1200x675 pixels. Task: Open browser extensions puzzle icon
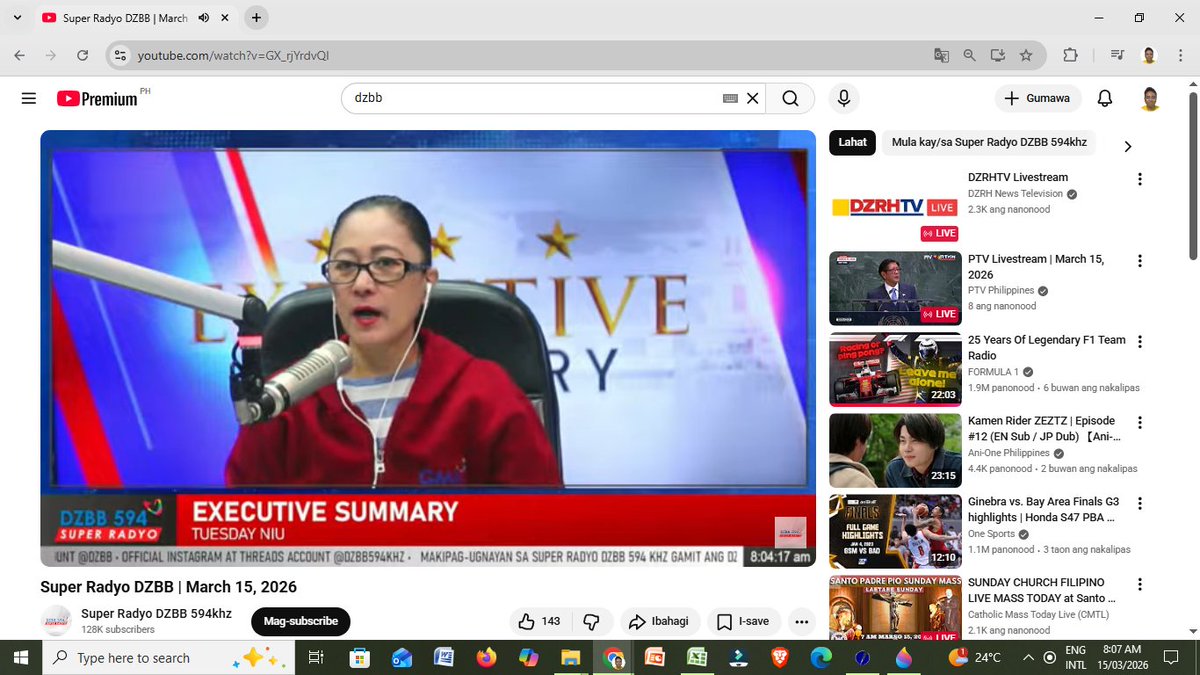tap(1070, 55)
